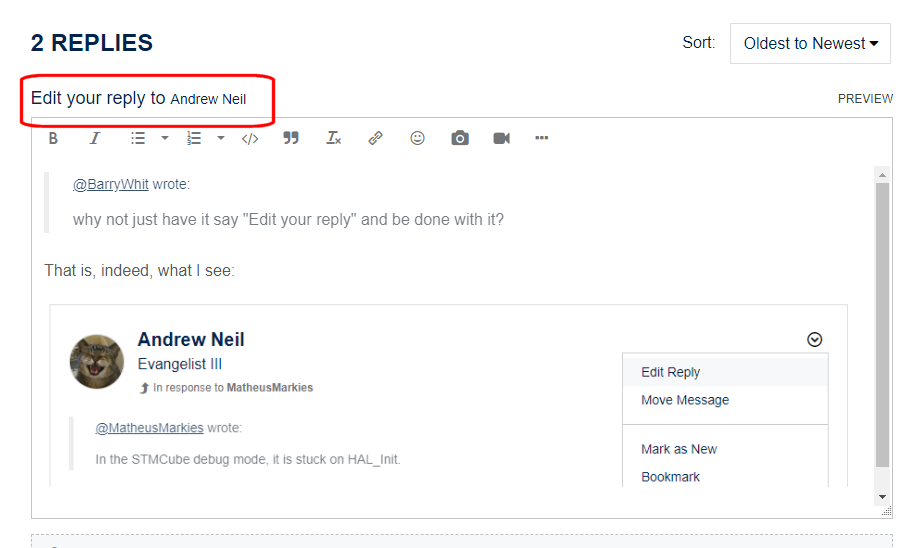Open the Oldest to Newest sort dropdown
This screenshot has width=904, height=548.
point(810,43)
